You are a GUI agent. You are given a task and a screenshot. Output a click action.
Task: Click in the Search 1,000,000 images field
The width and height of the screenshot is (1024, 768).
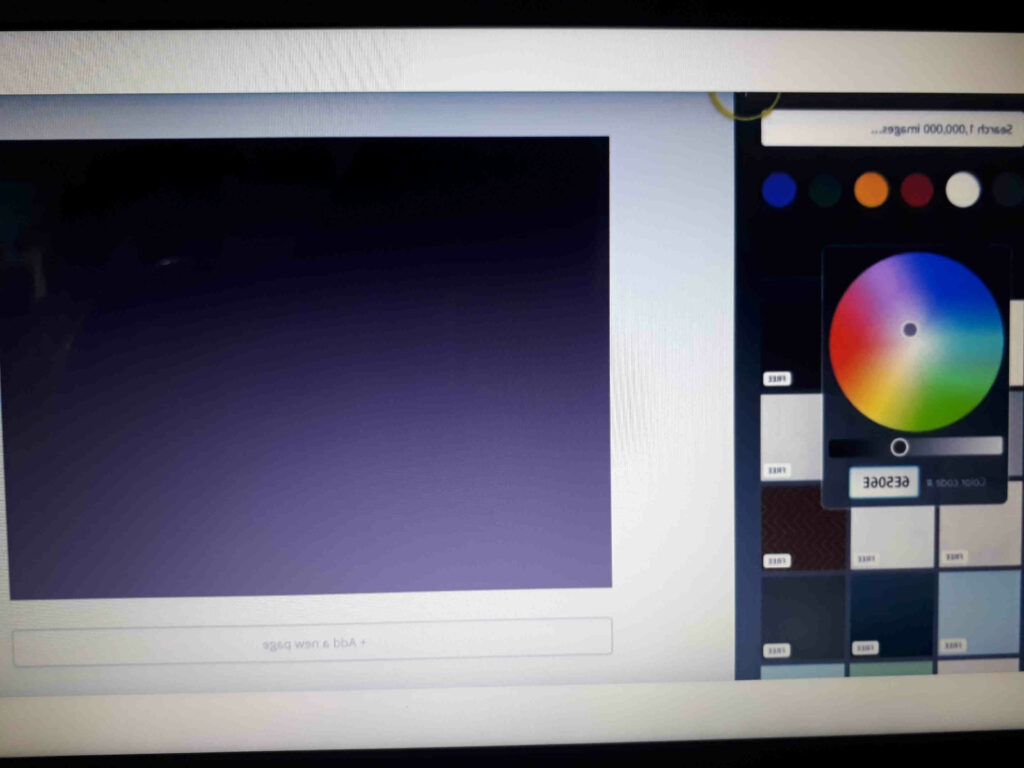892,130
